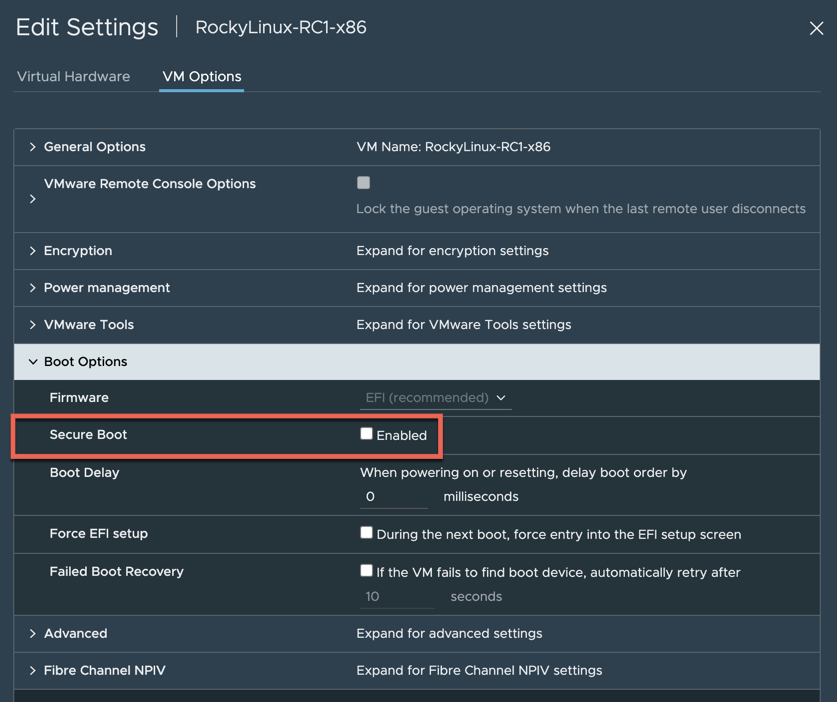
Task: Collapse the Boot Options section
Action: (33, 362)
